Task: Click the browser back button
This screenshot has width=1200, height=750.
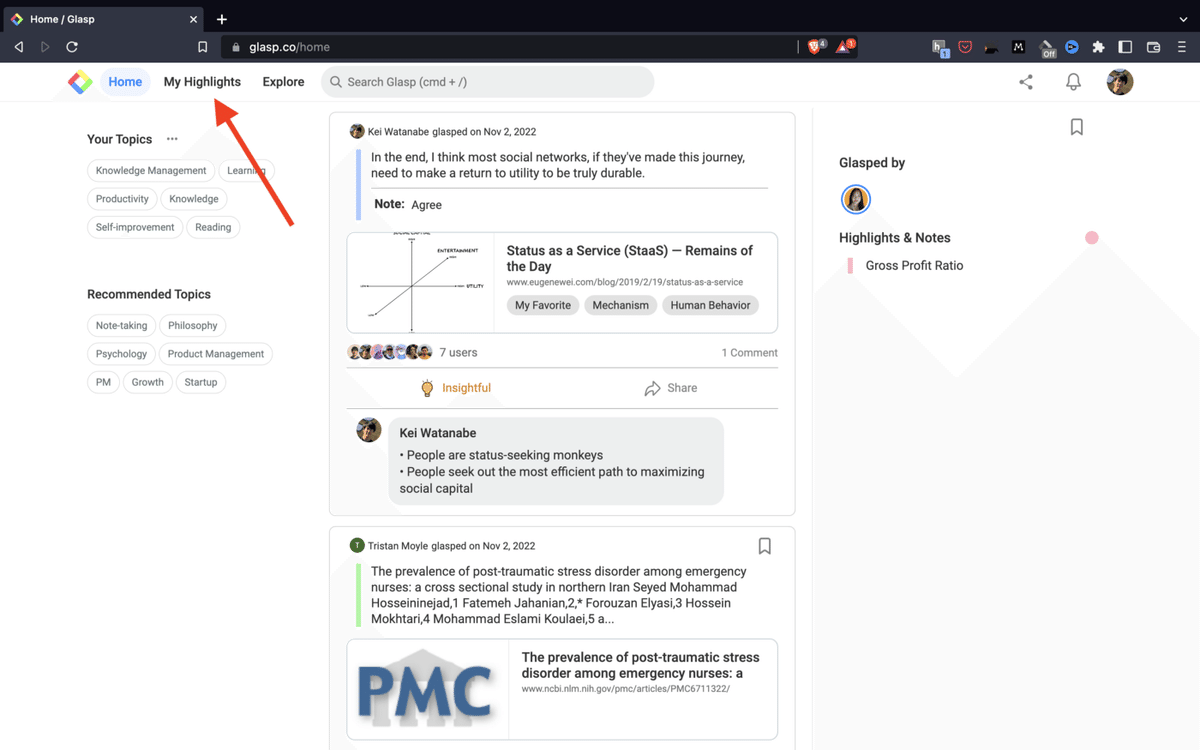Action: click(19, 47)
